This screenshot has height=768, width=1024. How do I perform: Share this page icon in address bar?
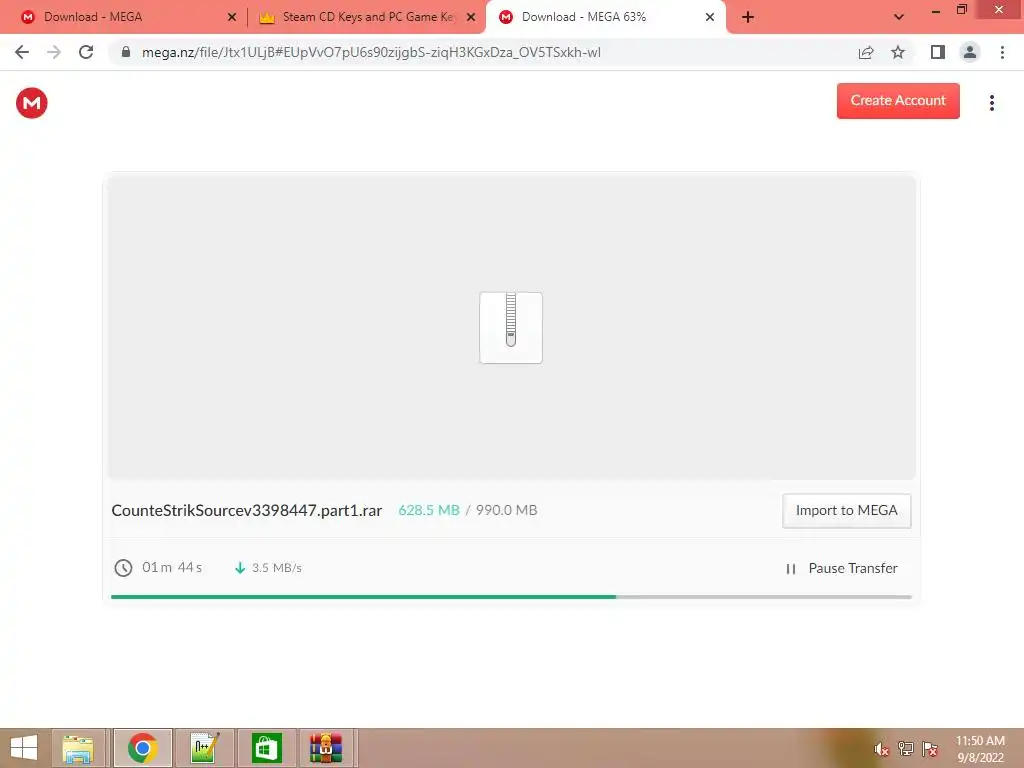(x=866, y=52)
